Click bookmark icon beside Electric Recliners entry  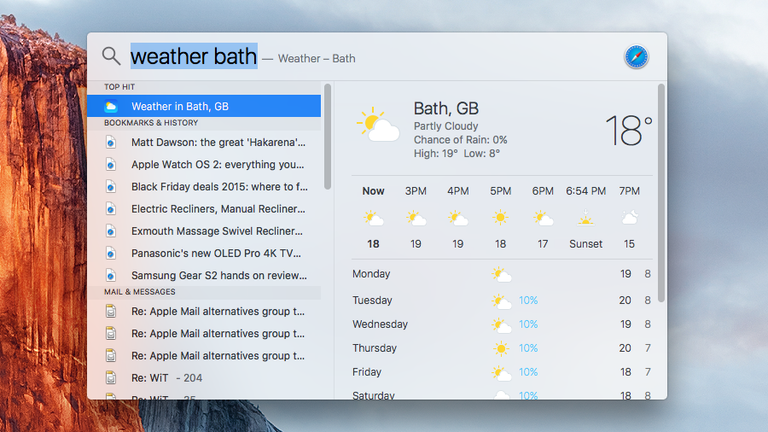click(111, 209)
